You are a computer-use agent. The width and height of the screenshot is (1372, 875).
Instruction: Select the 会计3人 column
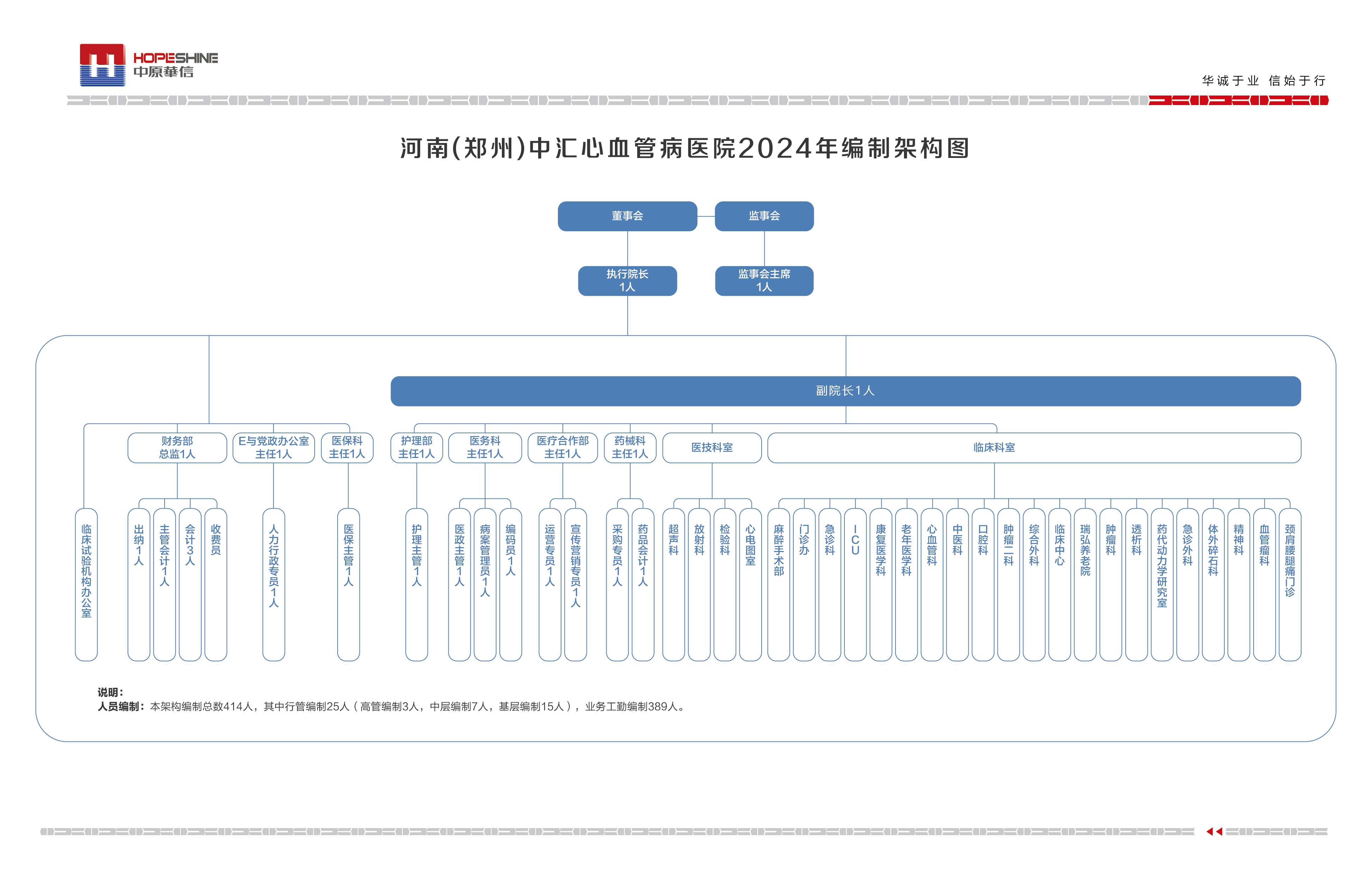[190, 585]
